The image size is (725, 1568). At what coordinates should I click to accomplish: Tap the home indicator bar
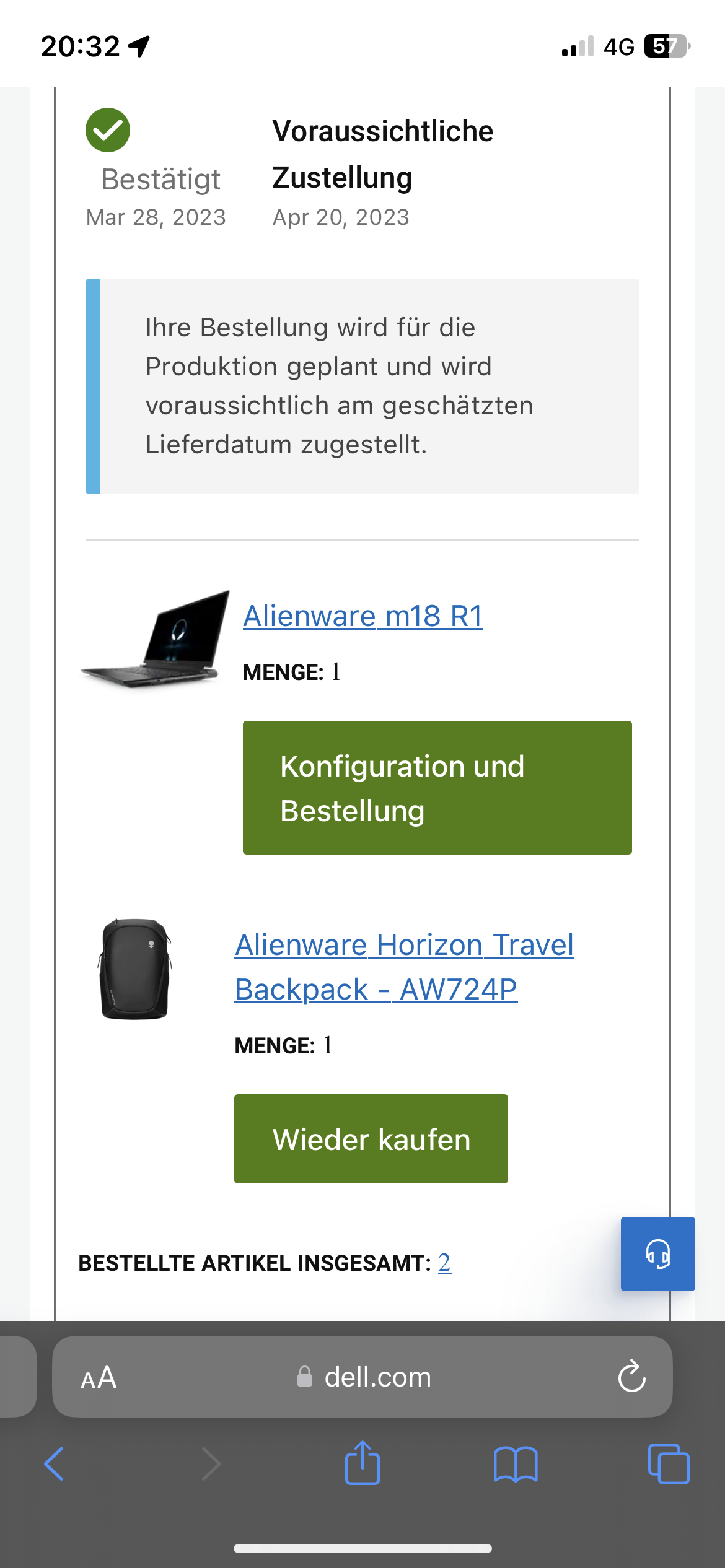(x=362, y=1548)
